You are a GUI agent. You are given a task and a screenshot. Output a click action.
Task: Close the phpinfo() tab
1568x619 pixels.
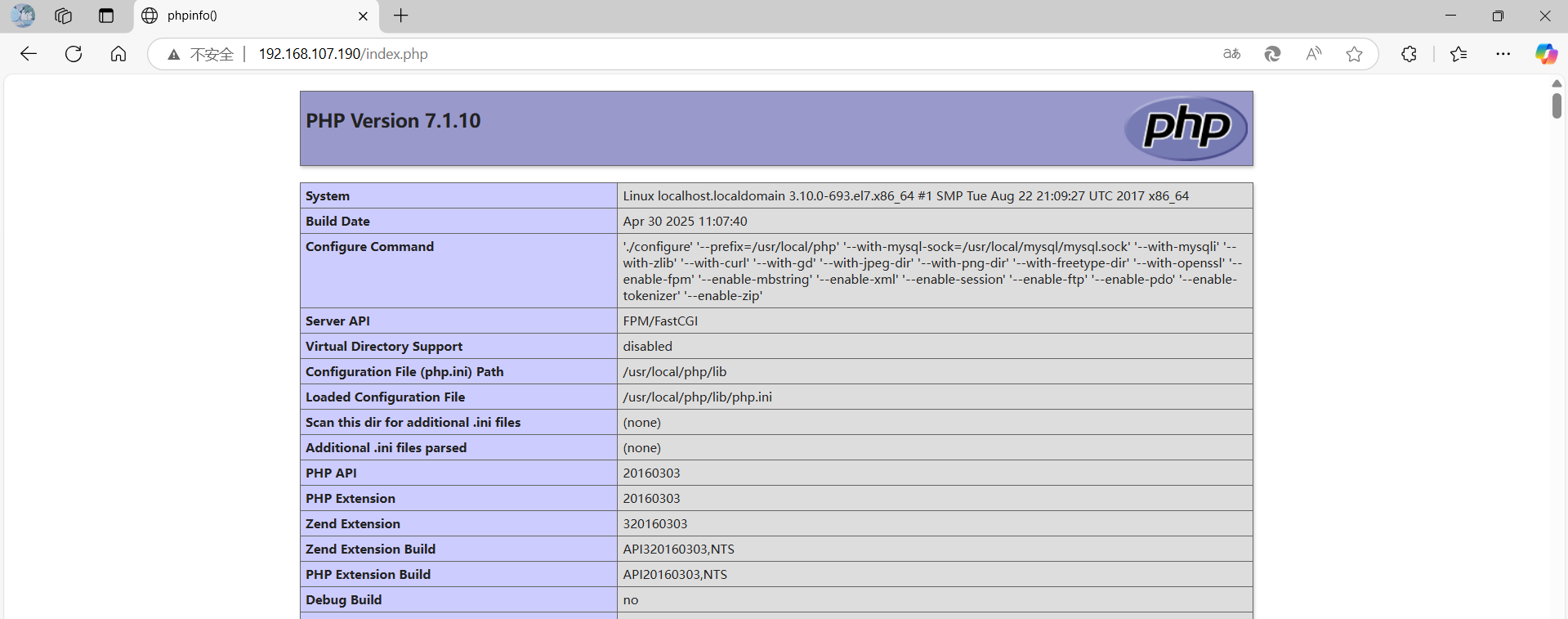click(363, 16)
